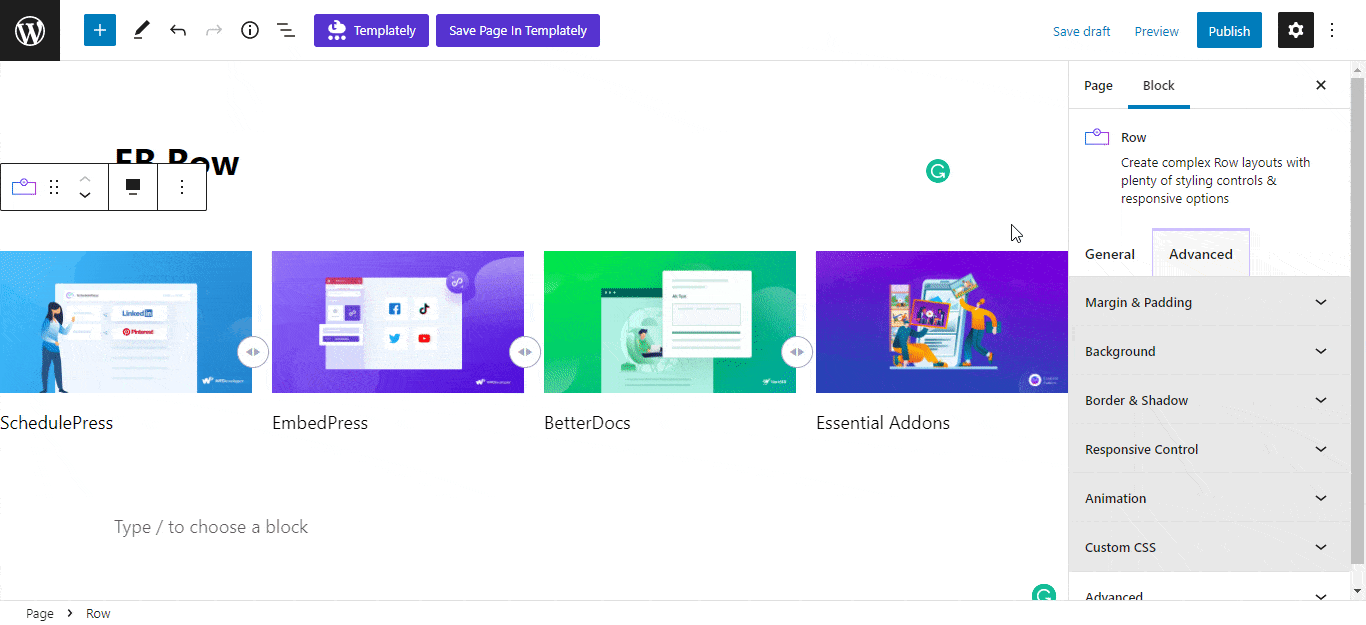The width and height of the screenshot is (1366, 625).
Task: Select the Essential Addons image
Action: (942, 322)
